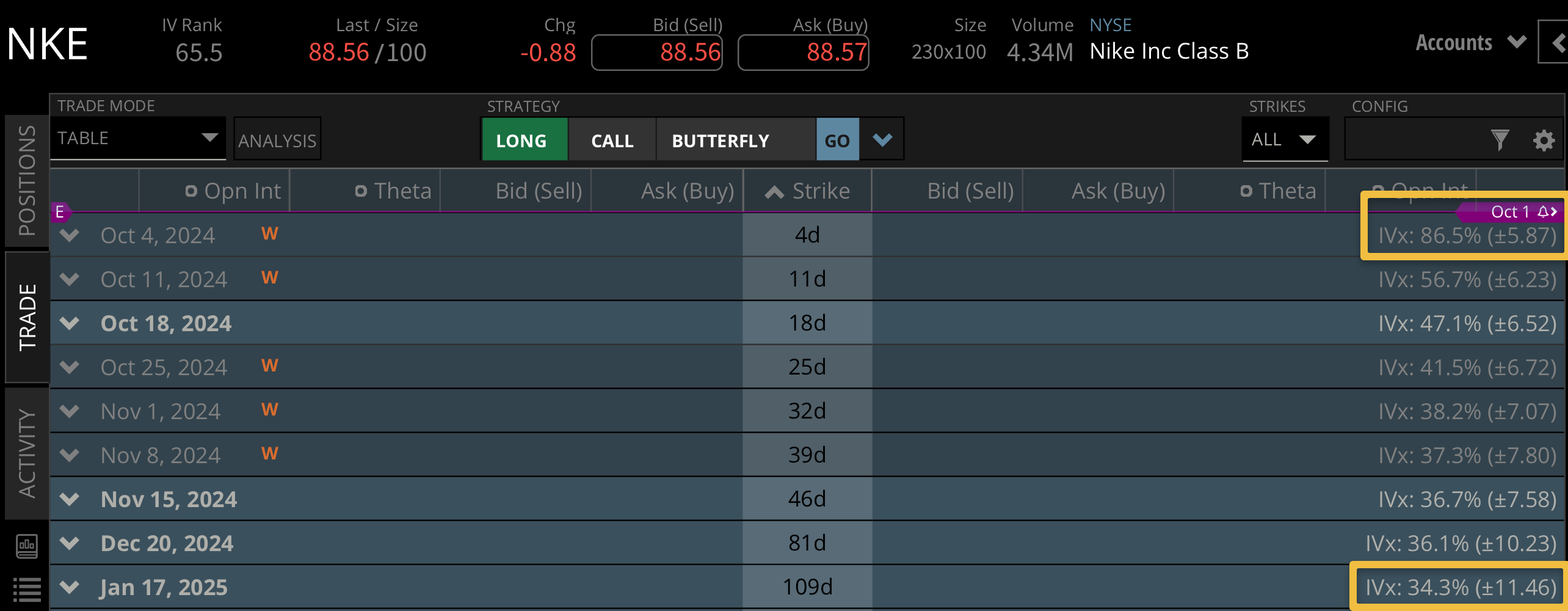Toggle the CALL option type button
The height and width of the screenshot is (611, 1568).
click(x=612, y=140)
